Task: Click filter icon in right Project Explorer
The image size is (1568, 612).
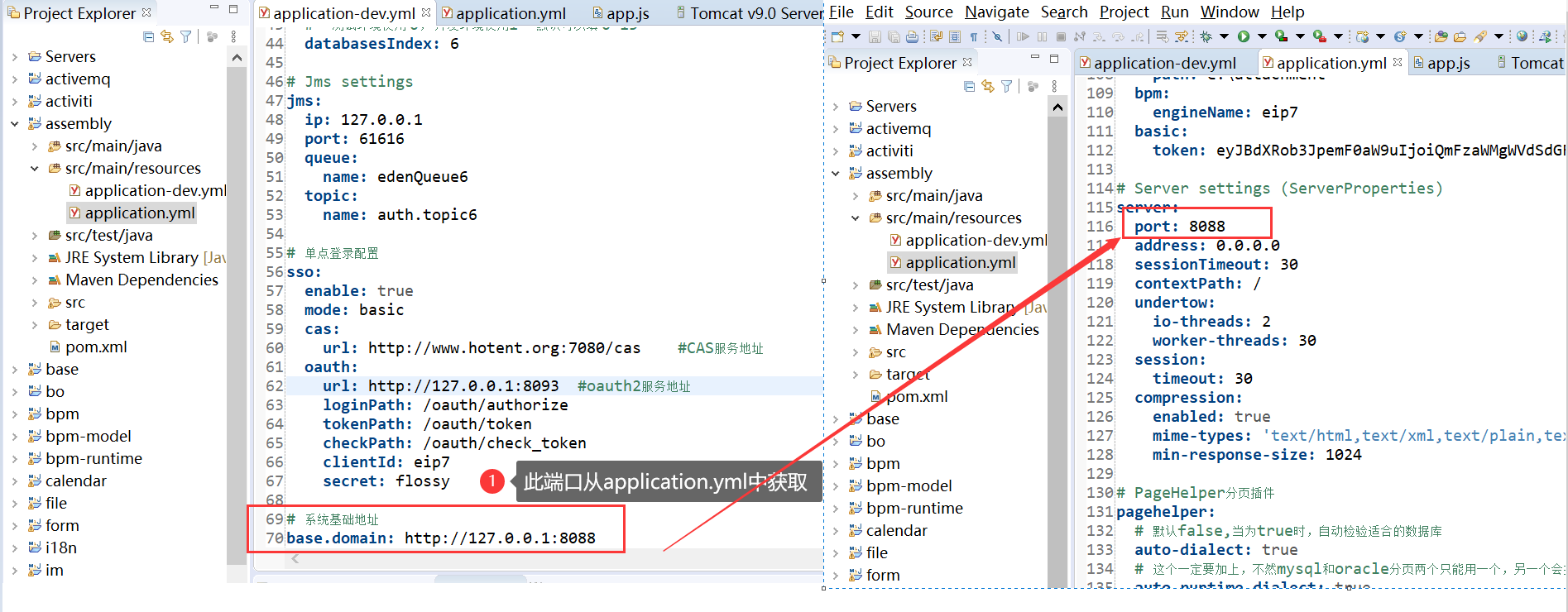Action: (x=1007, y=86)
